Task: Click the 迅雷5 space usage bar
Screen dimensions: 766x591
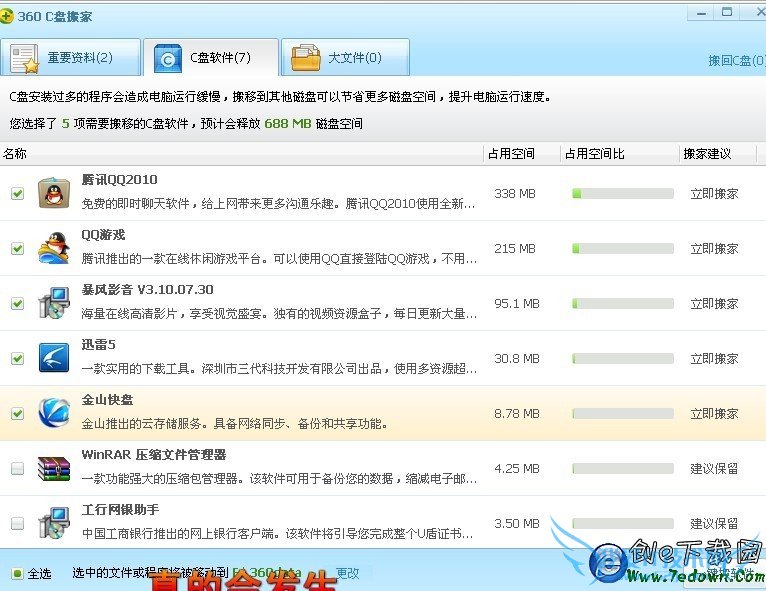Action: coord(623,359)
